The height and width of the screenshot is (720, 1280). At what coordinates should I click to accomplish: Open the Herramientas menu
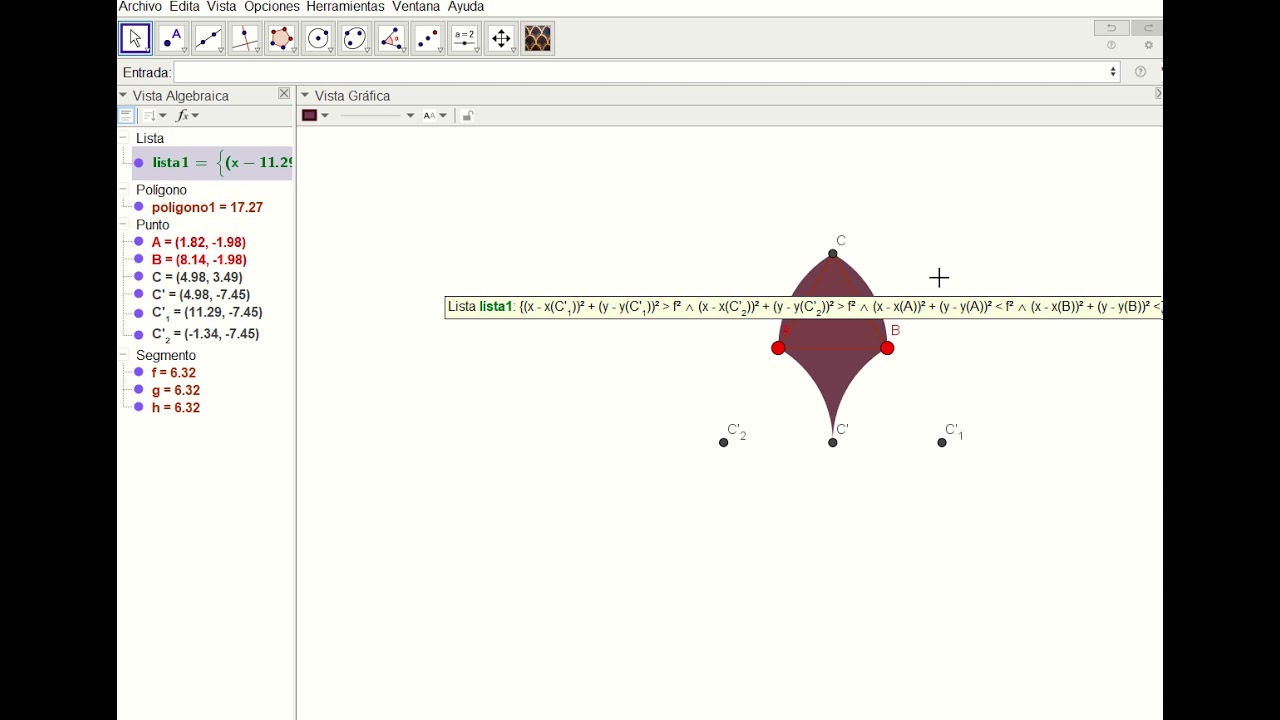tap(345, 7)
